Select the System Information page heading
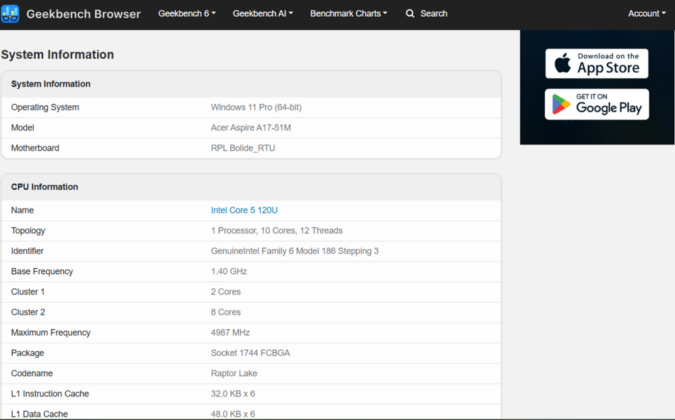This screenshot has width=675, height=420. tap(57, 55)
